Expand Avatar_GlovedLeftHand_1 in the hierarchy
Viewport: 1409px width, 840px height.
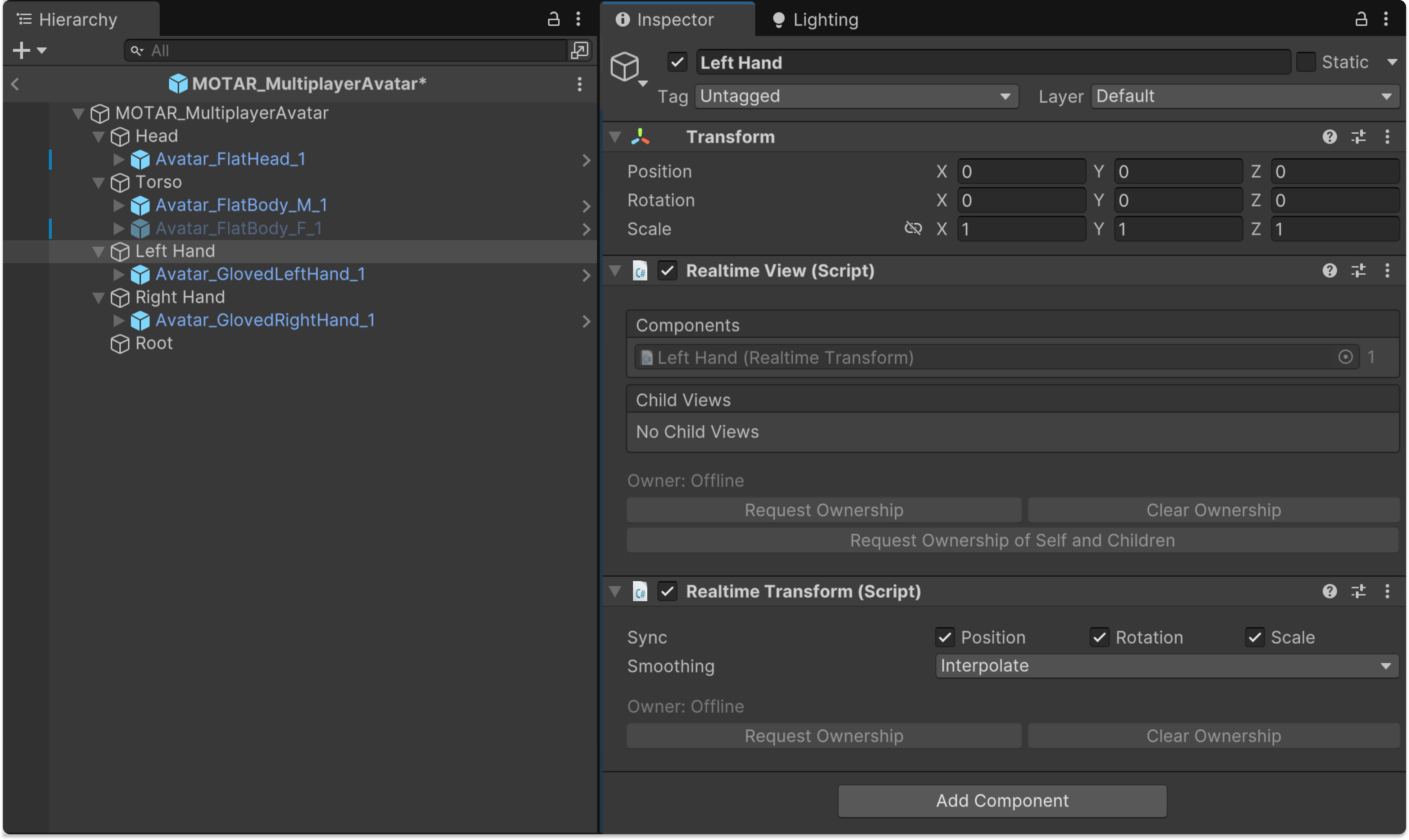coord(118,274)
